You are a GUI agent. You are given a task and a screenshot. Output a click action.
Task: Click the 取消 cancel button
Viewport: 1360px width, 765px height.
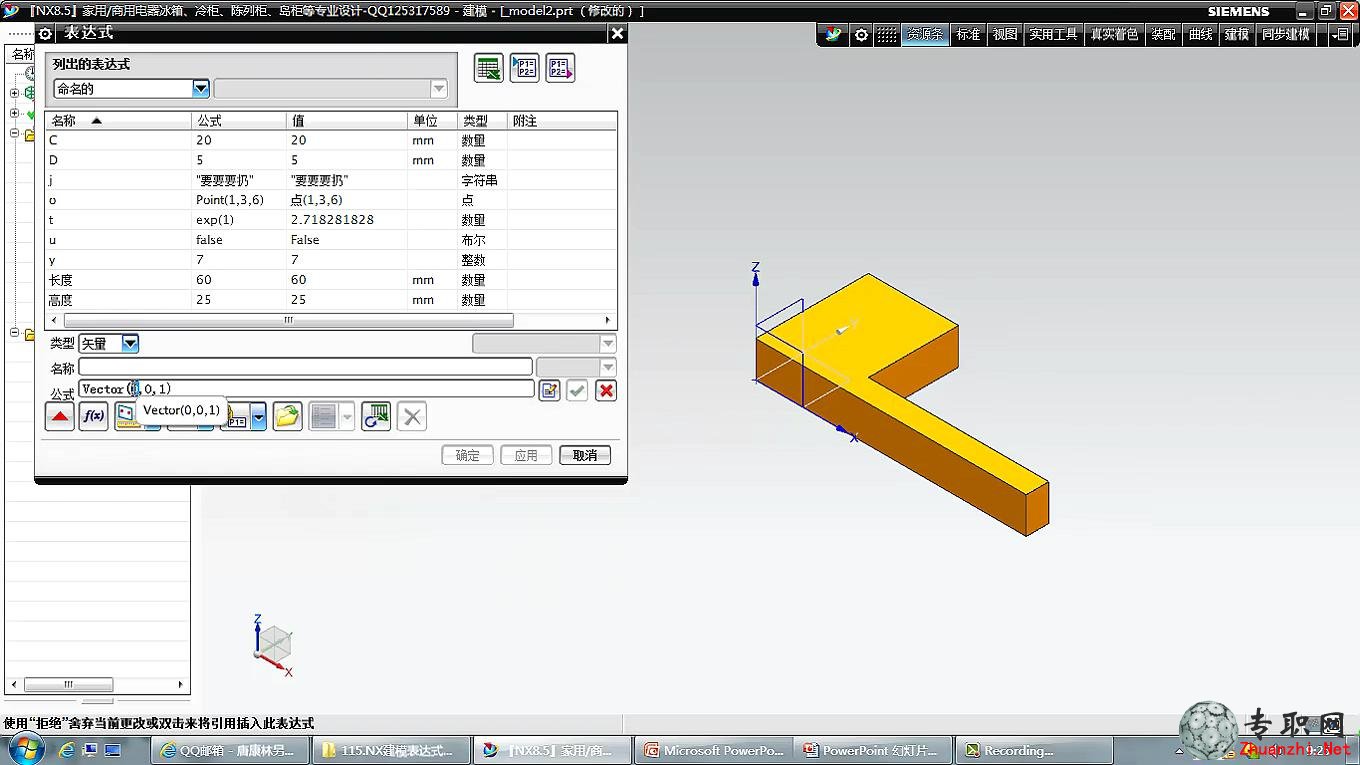[x=585, y=455]
